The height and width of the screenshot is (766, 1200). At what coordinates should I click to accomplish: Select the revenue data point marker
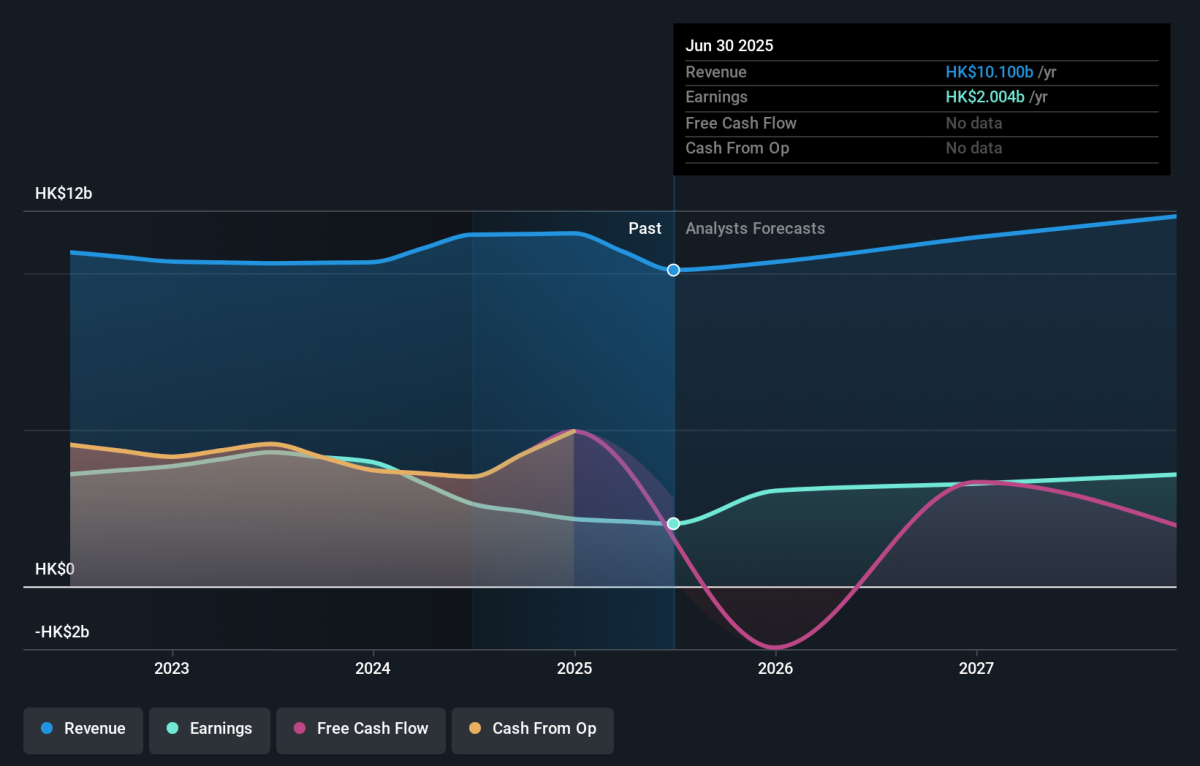pos(674,270)
